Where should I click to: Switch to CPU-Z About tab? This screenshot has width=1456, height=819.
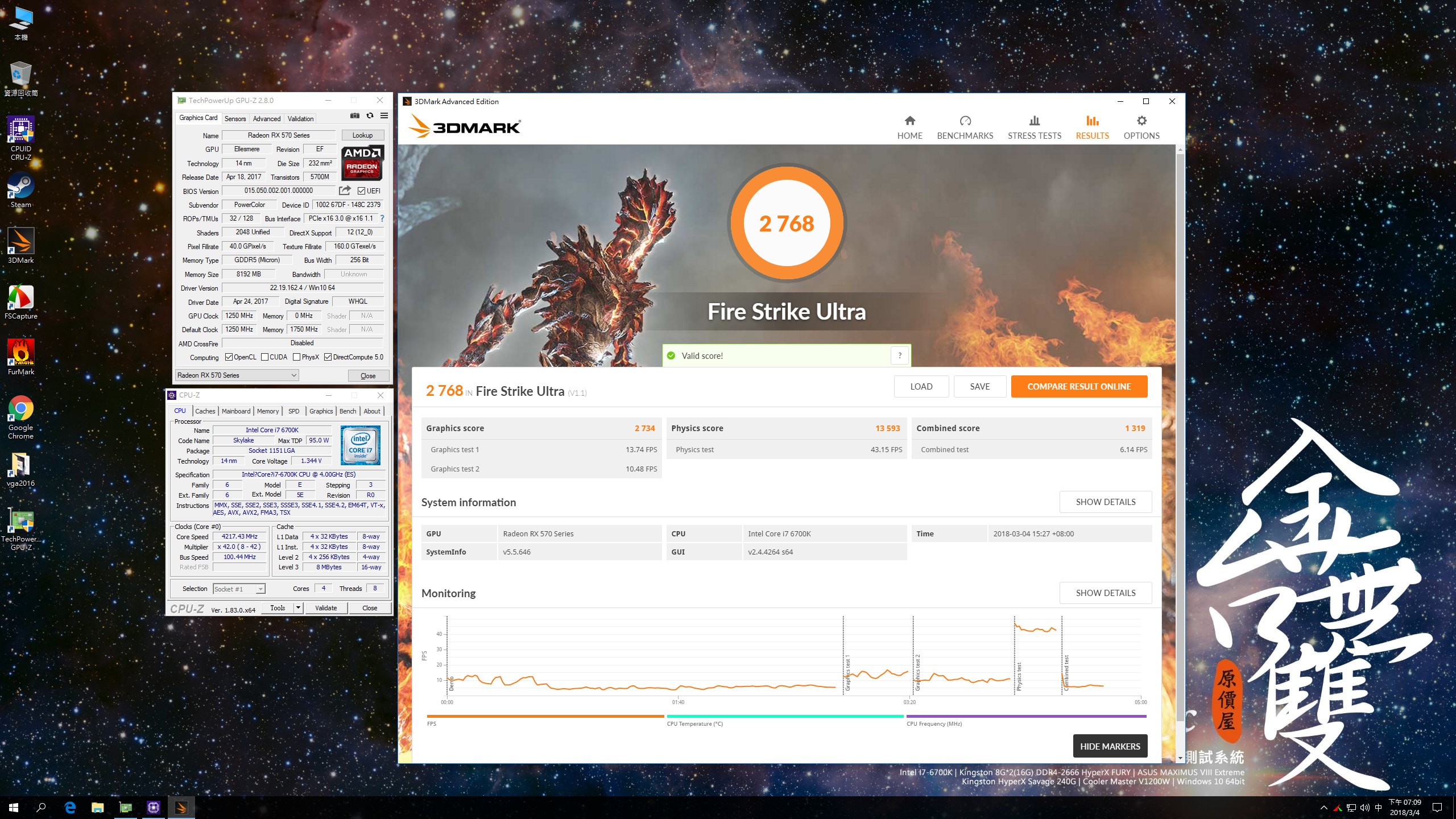click(372, 411)
